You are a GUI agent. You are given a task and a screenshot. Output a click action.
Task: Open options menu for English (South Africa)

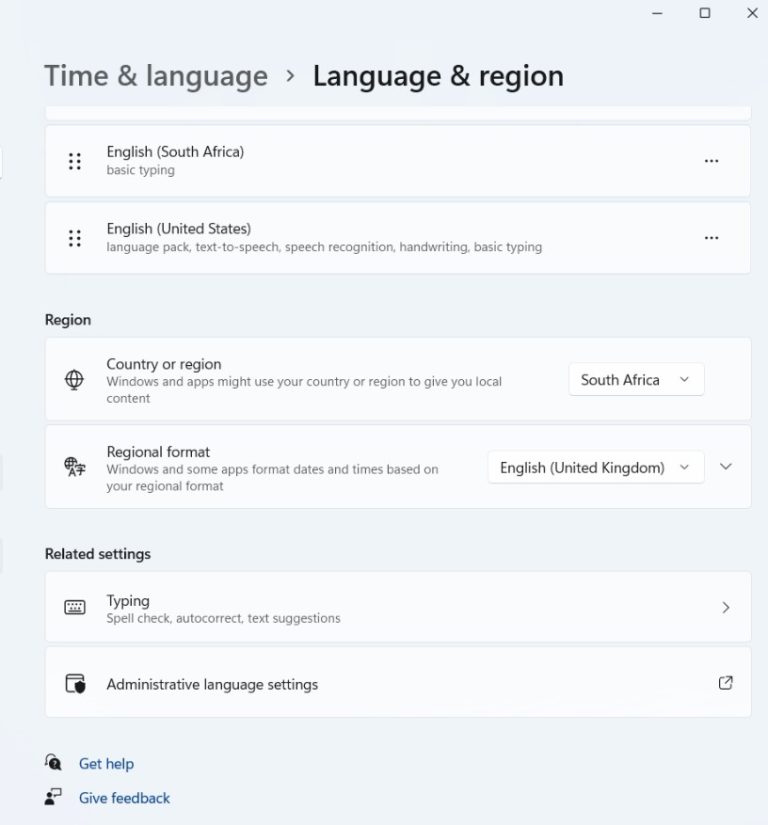[711, 161]
